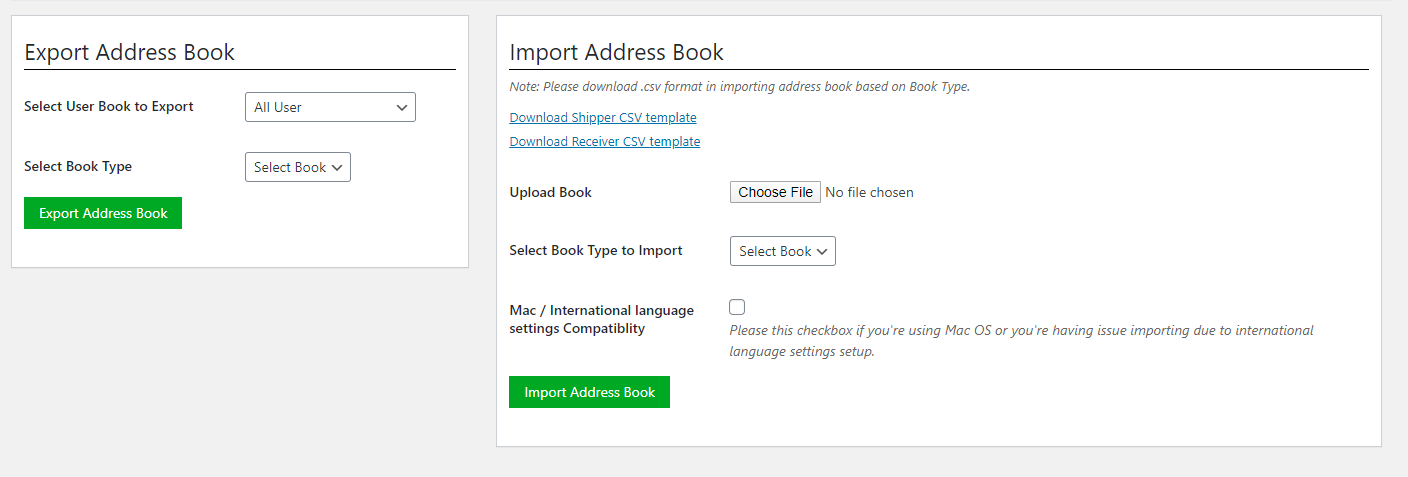Open the All User dropdown

330,107
